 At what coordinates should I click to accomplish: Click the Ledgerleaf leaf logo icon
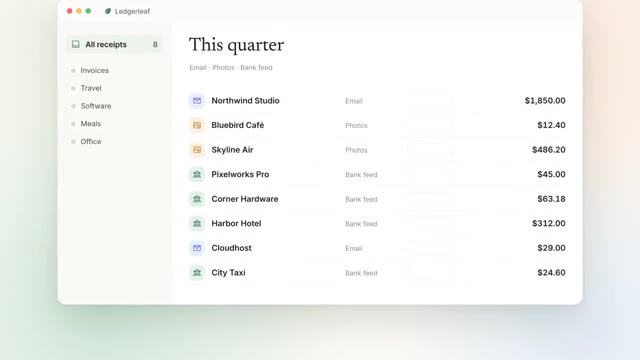[108, 11]
